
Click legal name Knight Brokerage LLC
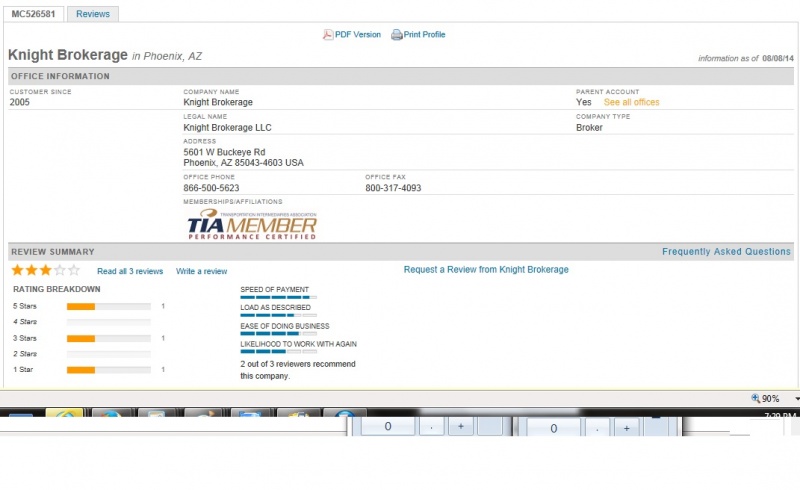pos(227,128)
